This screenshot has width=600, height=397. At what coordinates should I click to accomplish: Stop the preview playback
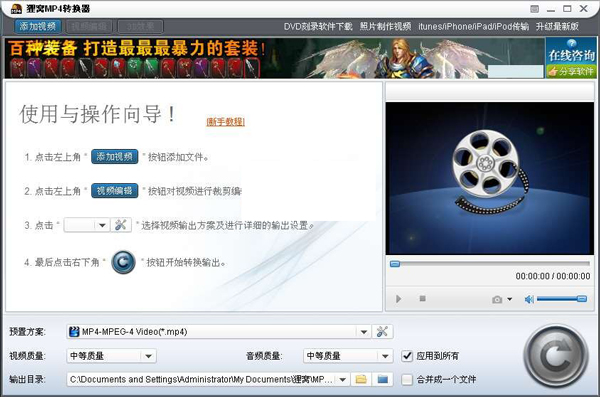[x=422, y=299]
